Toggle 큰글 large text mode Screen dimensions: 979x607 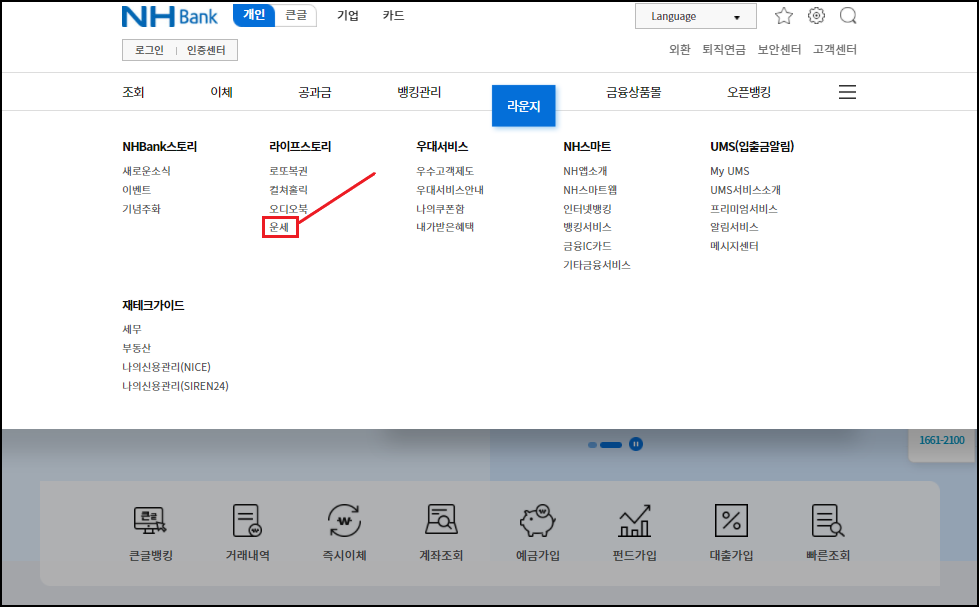click(x=296, y=15)
